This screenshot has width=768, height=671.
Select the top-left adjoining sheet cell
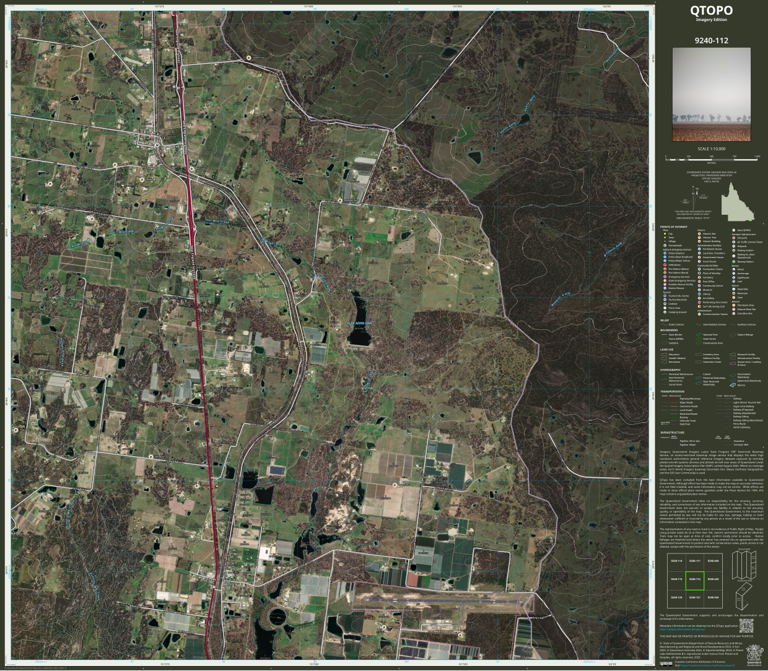[676, 561]
